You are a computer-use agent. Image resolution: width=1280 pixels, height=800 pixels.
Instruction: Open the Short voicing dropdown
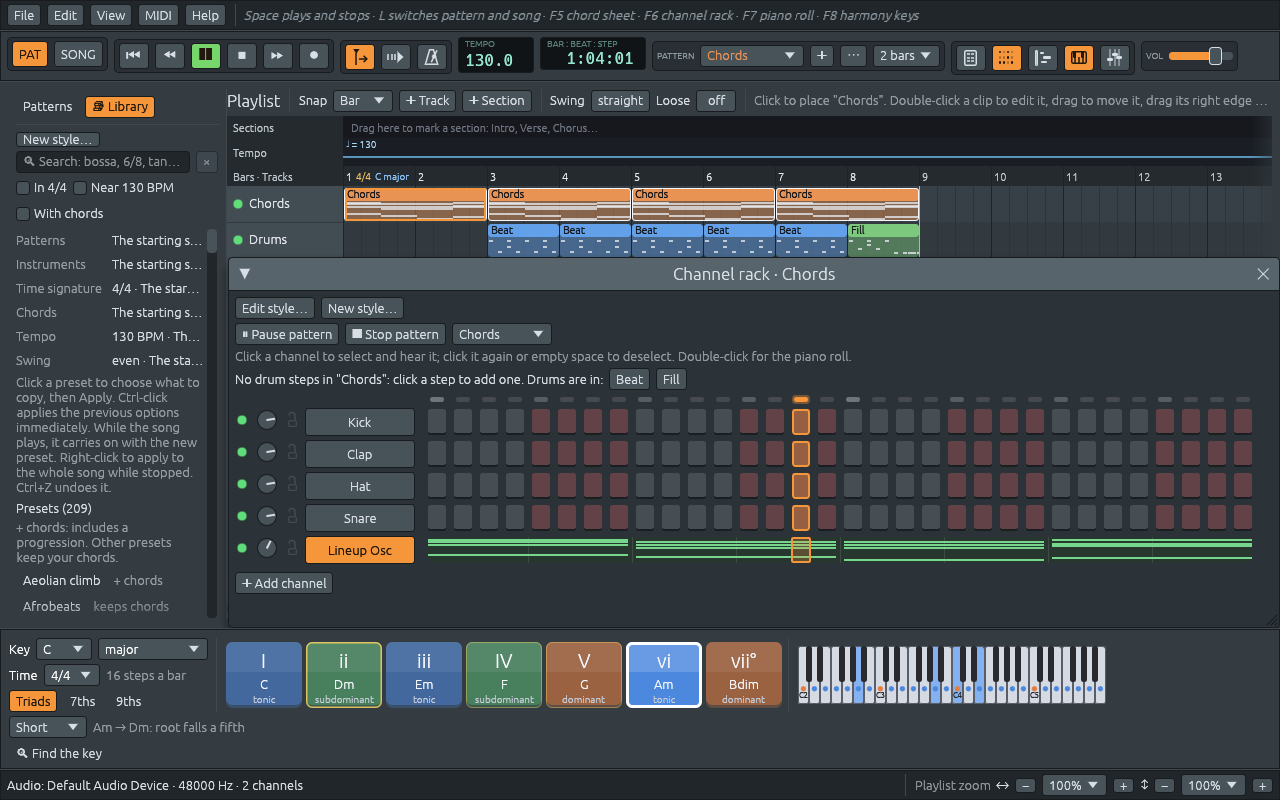click(x=48, y=727)
